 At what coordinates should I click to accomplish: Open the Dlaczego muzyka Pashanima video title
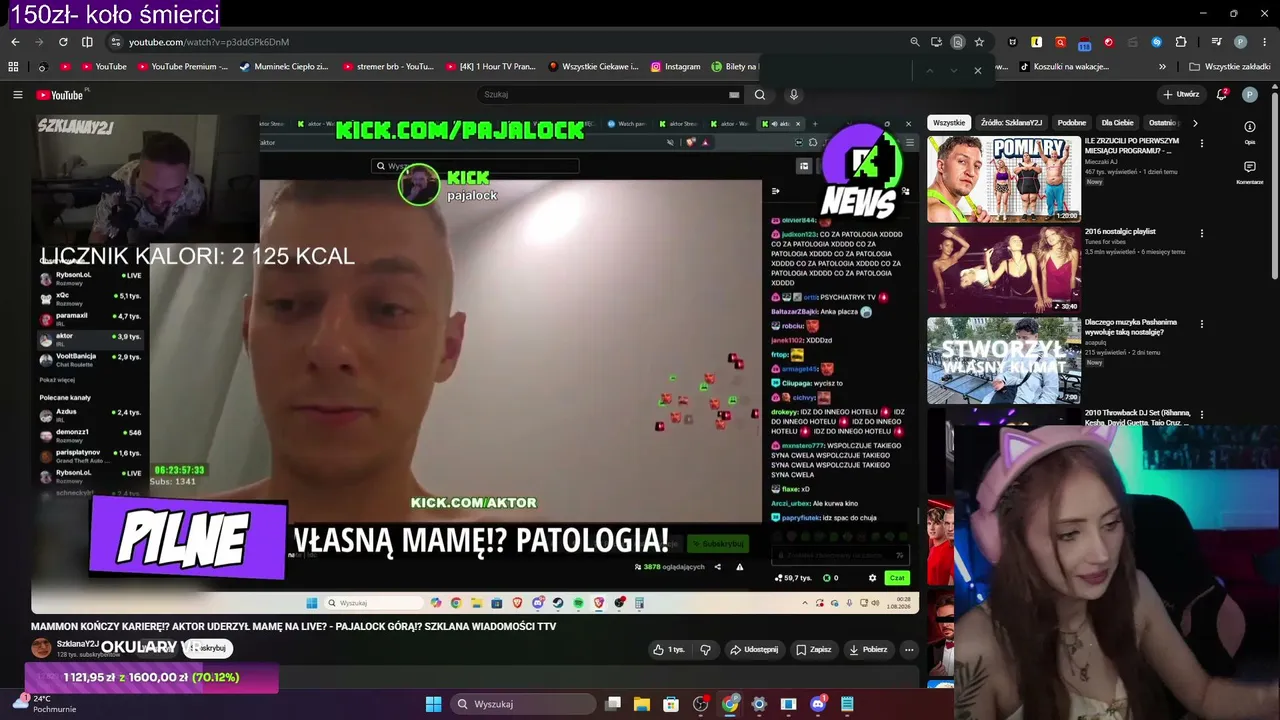coord(1131,327)
